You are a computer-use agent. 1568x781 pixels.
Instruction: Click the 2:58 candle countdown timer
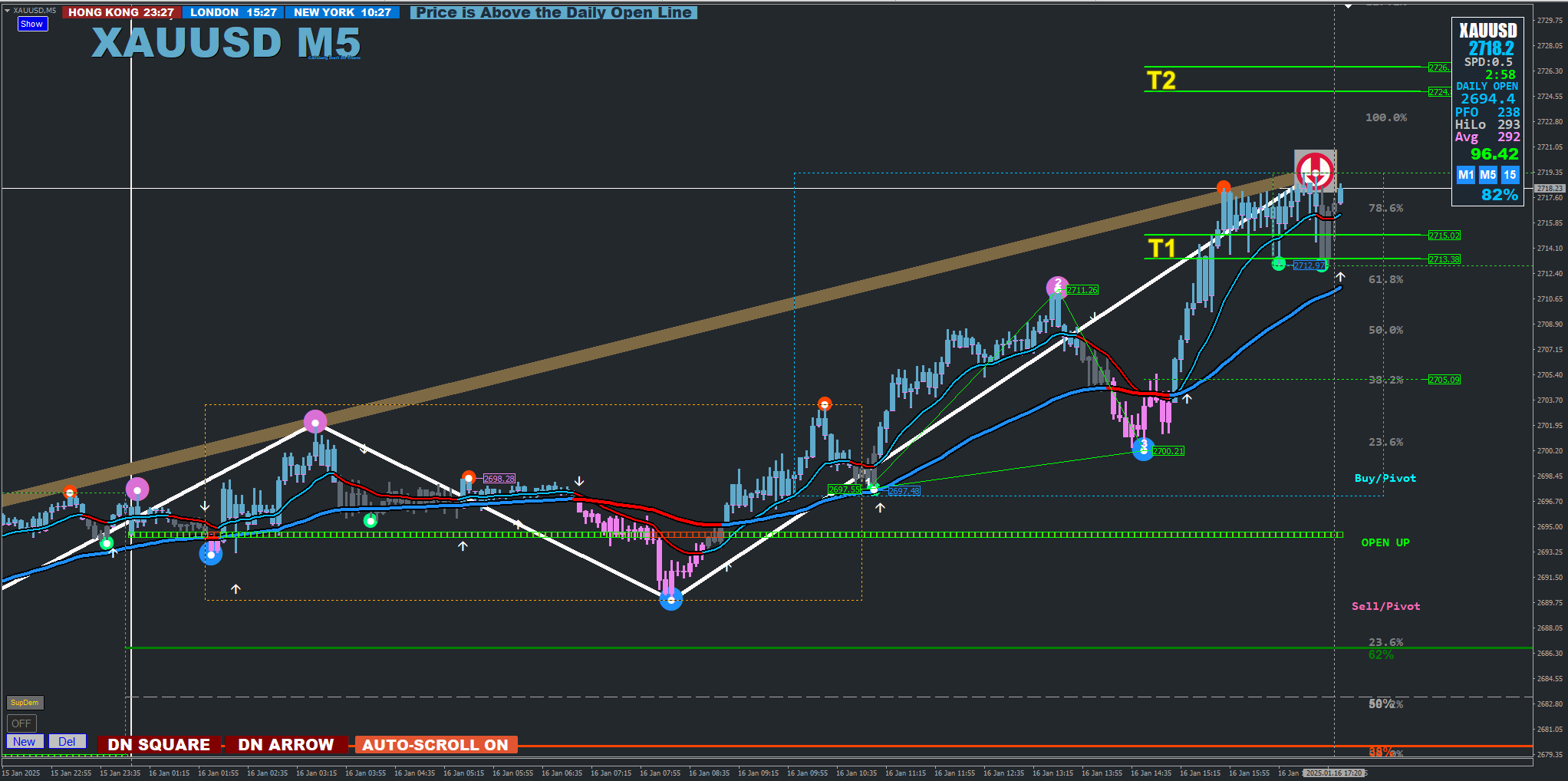coord(1500,74)
